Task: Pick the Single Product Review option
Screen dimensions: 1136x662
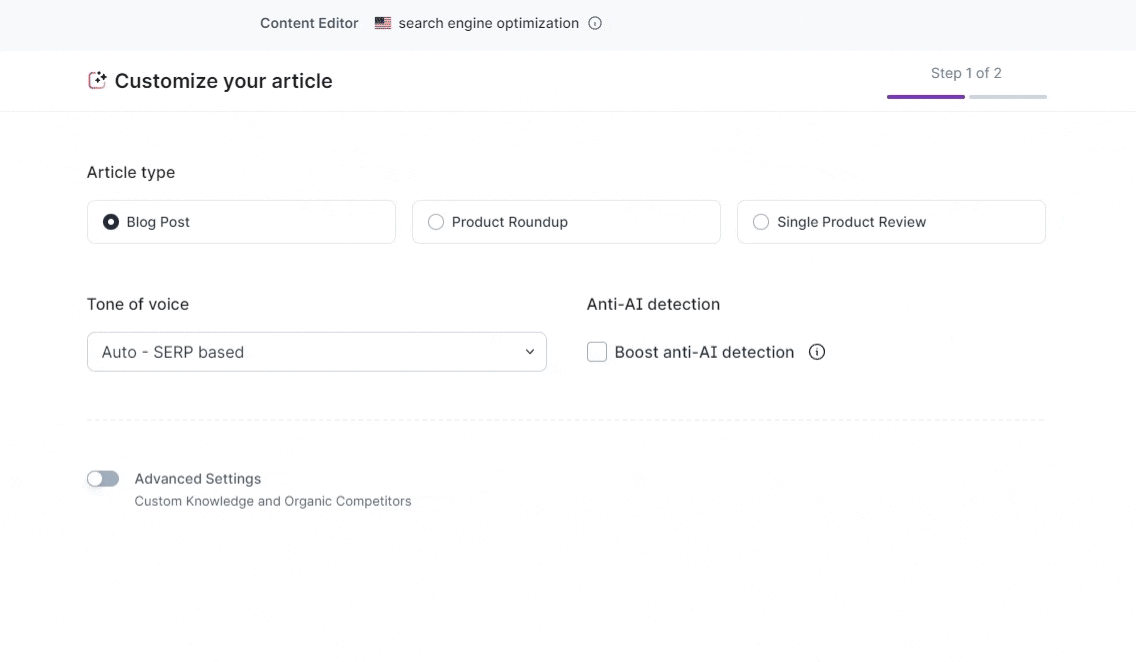Action: pos(761,222)
